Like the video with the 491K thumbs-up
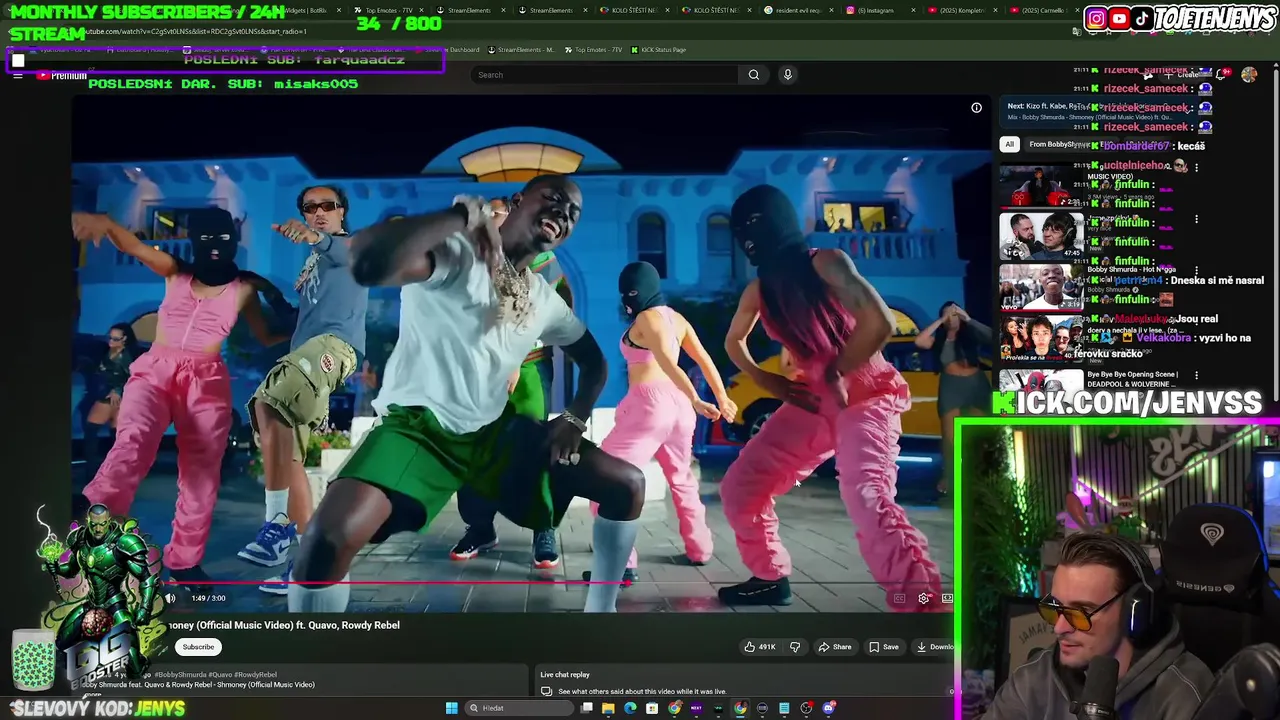 click(760, 647)
